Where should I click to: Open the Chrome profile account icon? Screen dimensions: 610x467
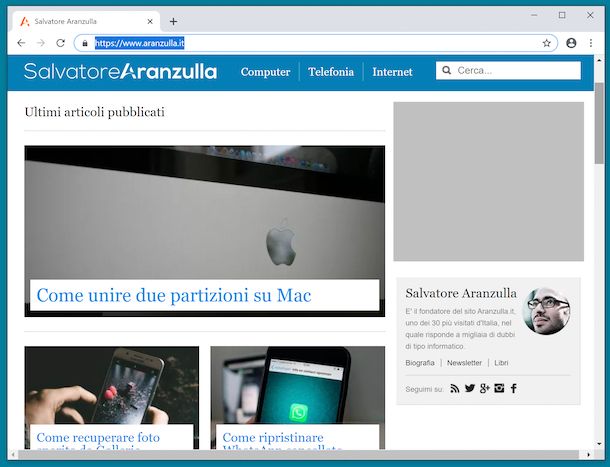tap(571, 43)
